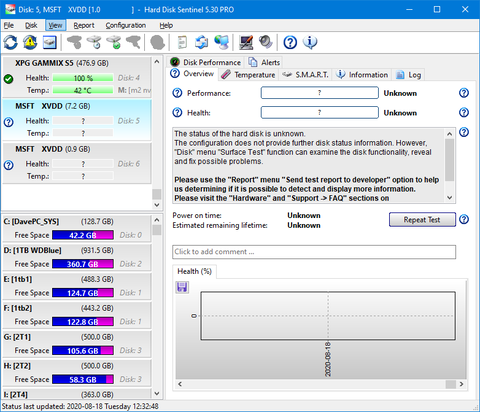The width and height of the screenshot is (480, 412).
Task: Select the H: [2T2] partition
Action: 77,373
